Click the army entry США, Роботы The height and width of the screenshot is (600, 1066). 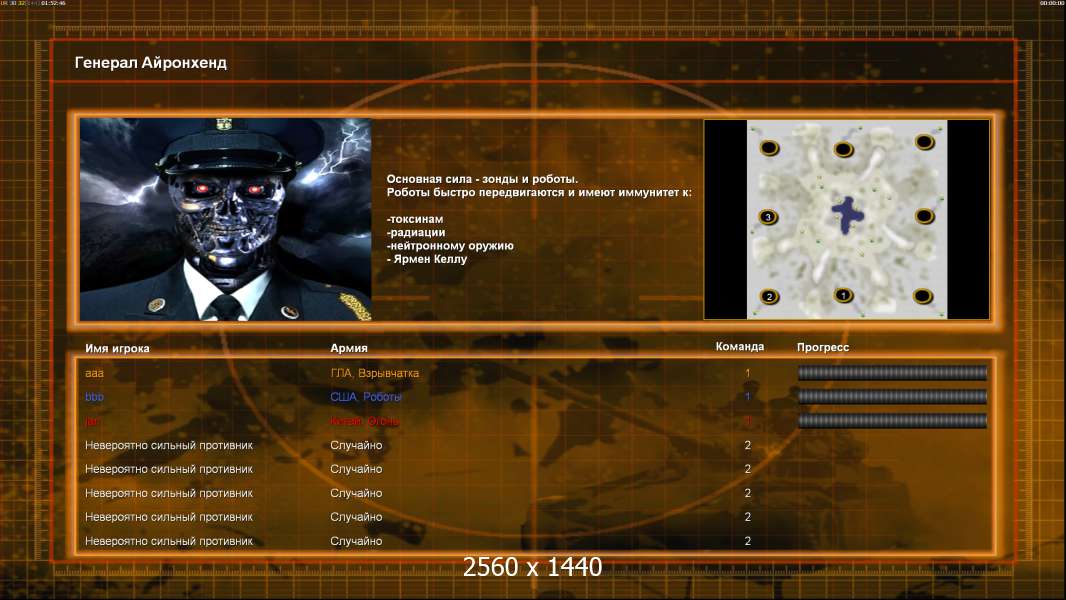[x=366, y=397]
